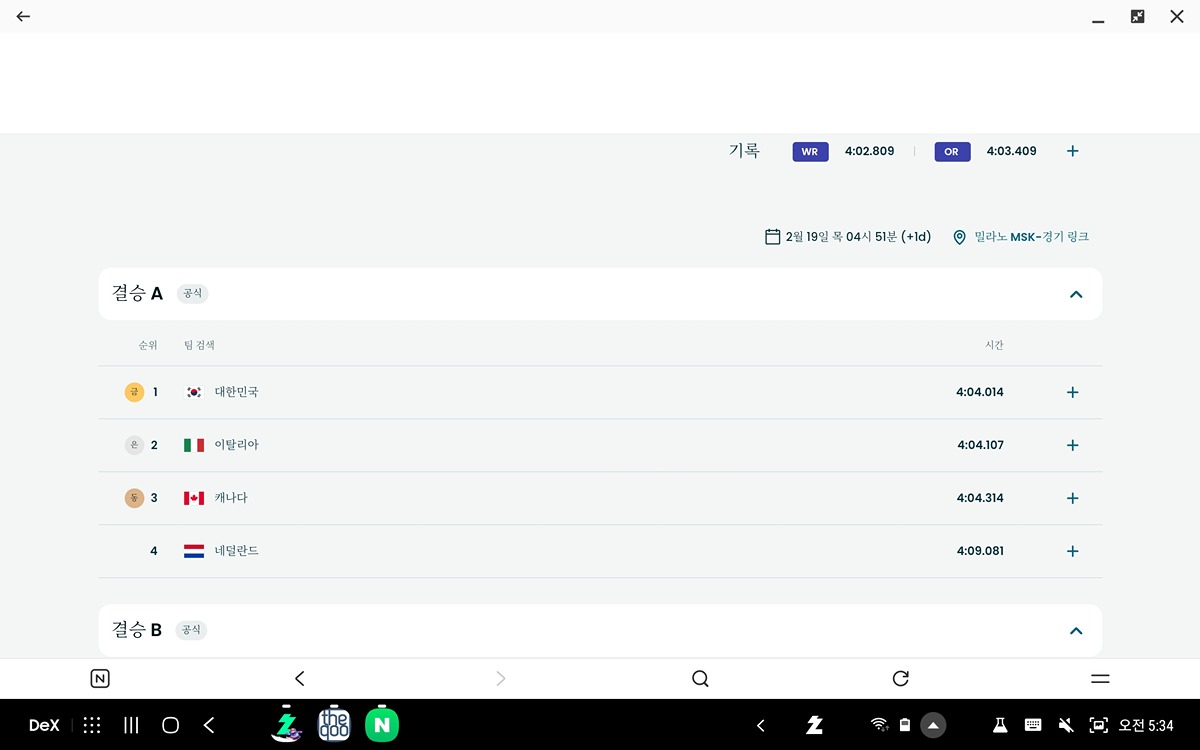Open the DeX apps grid launcher

(x=92, y=726)
